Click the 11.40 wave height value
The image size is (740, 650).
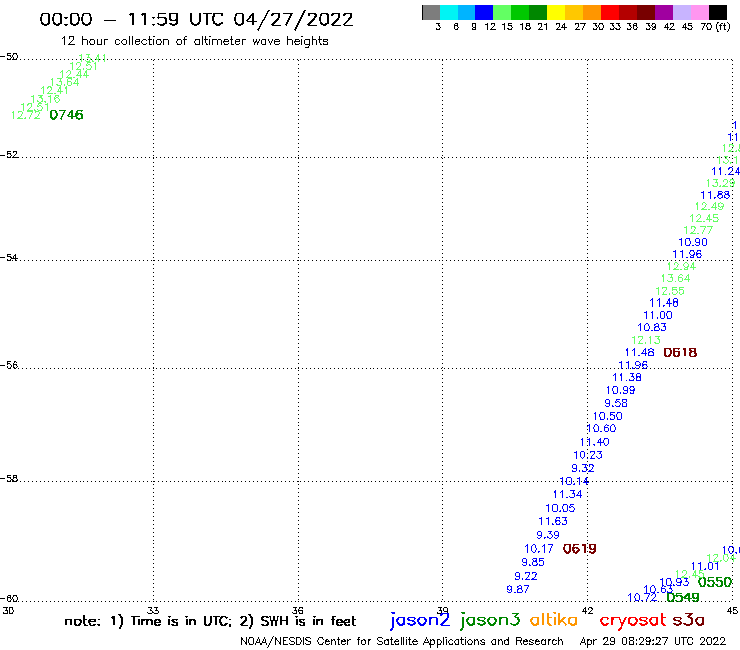[595, 442]
